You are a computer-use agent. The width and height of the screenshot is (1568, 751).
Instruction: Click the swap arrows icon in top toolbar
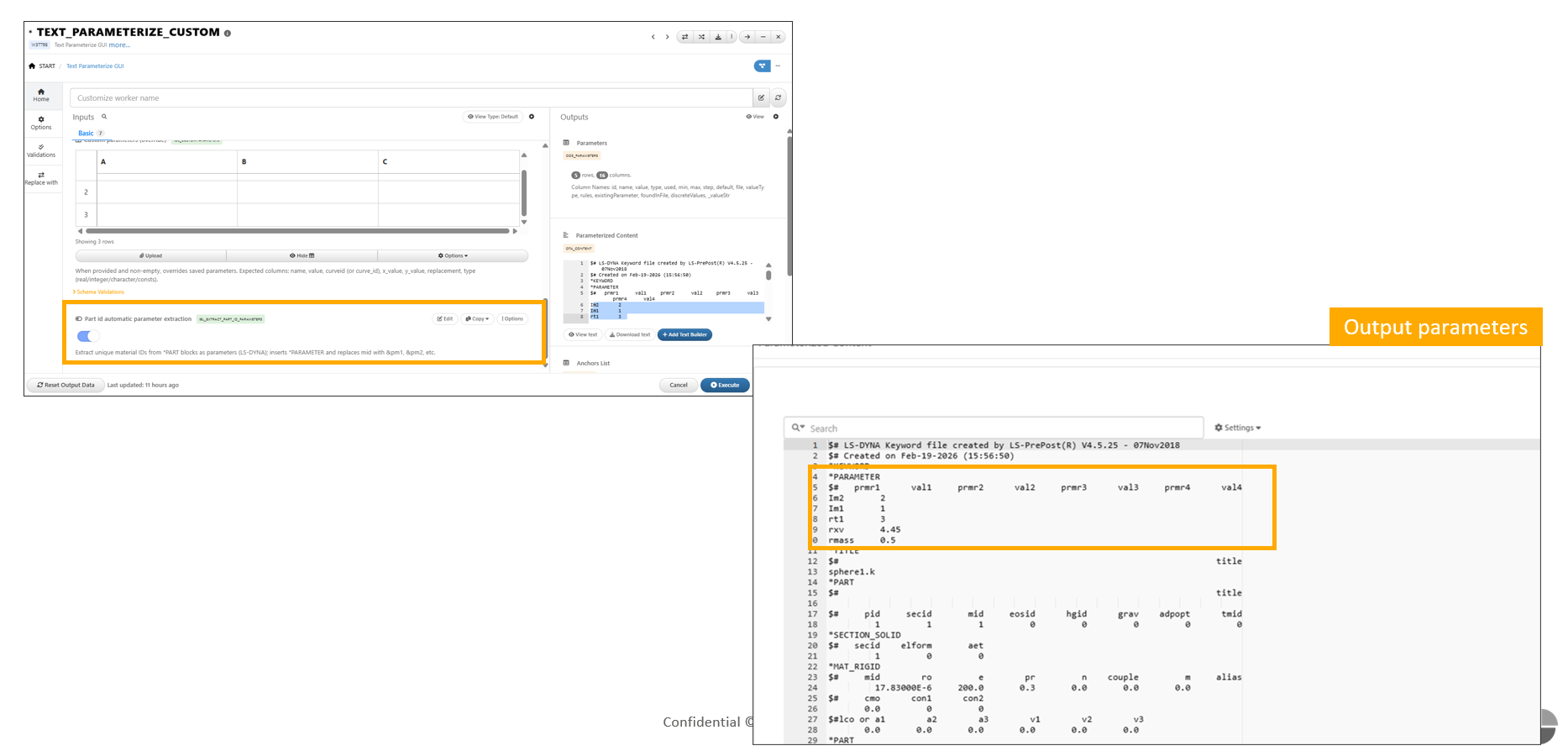click(x=685, y=37)
